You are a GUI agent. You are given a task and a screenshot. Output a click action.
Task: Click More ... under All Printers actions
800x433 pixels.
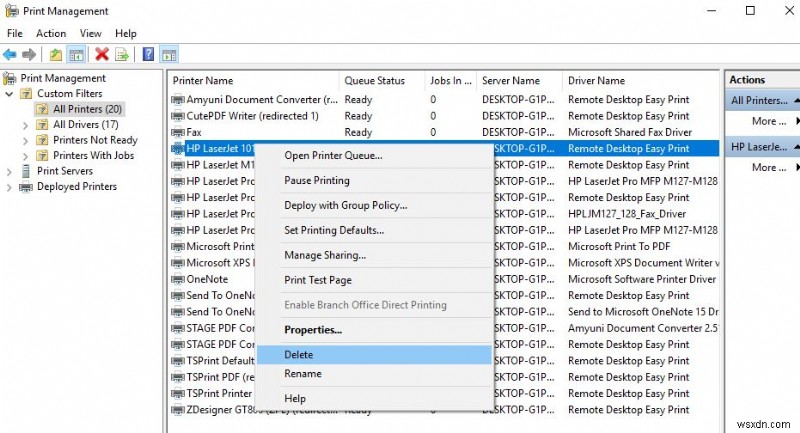[769, 121]
